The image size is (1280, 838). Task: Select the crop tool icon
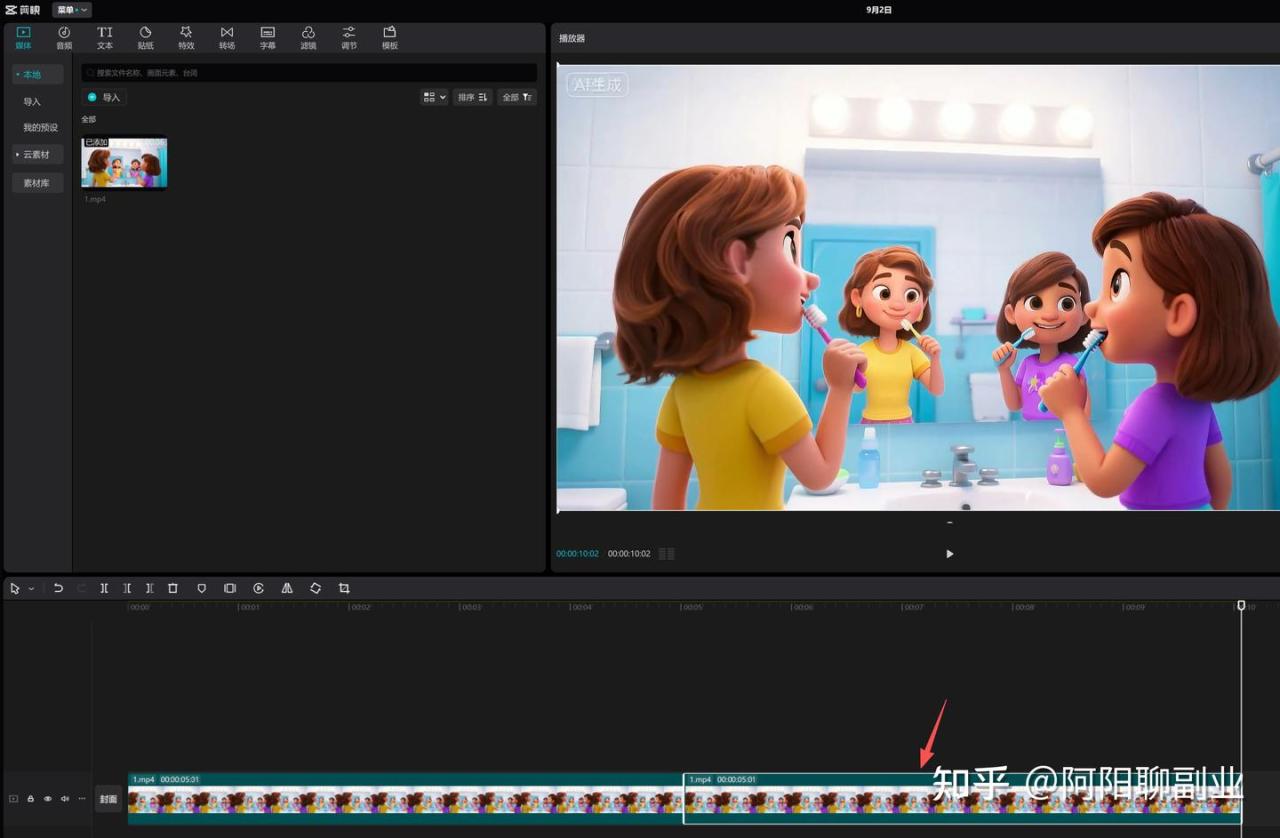click(x=344, y=589)
